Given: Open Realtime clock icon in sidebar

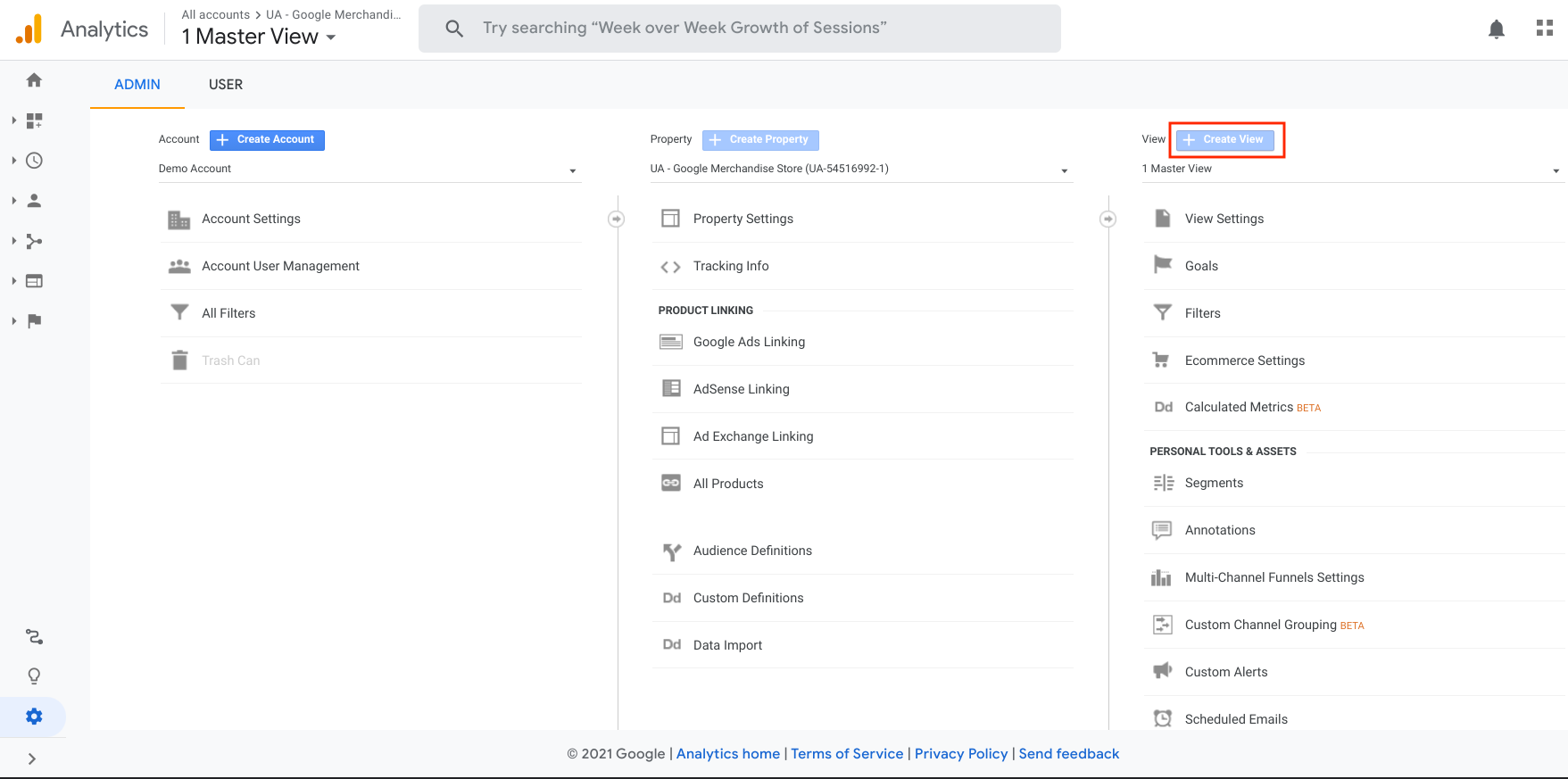Looking at the screenshot, I should [x=34, y=161].
